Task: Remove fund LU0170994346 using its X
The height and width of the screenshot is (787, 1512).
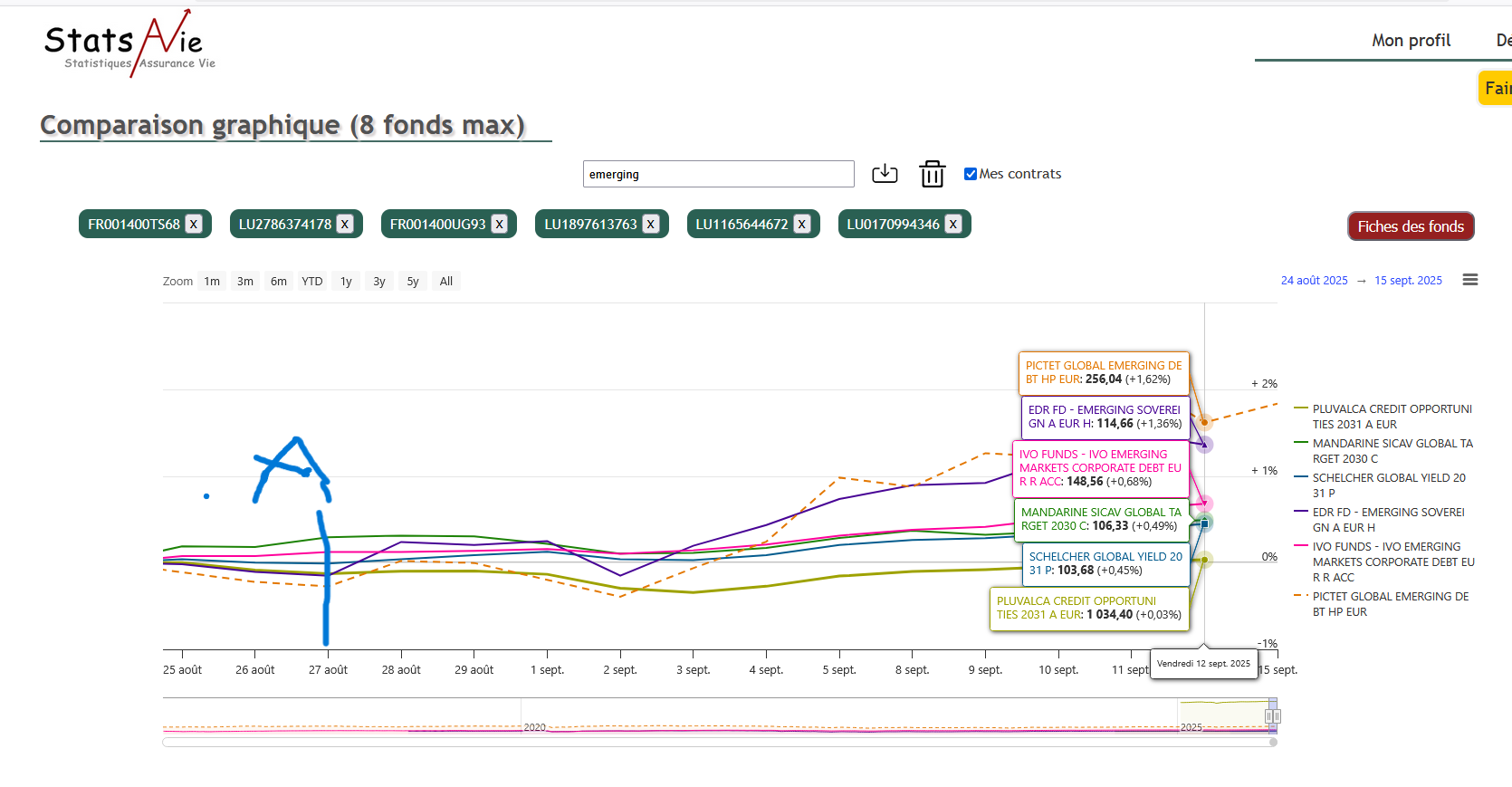Action: 953,225
